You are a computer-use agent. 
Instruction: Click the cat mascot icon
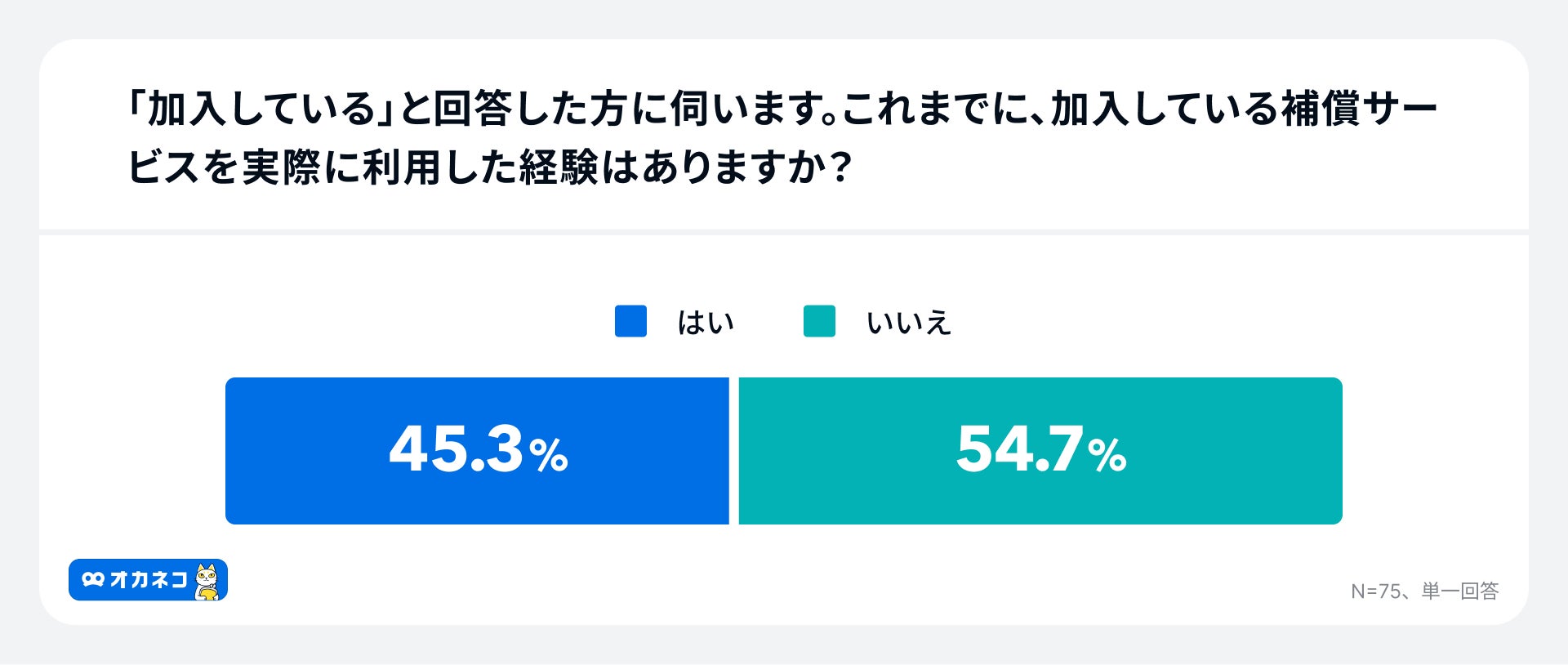click(x=207, y=581)
